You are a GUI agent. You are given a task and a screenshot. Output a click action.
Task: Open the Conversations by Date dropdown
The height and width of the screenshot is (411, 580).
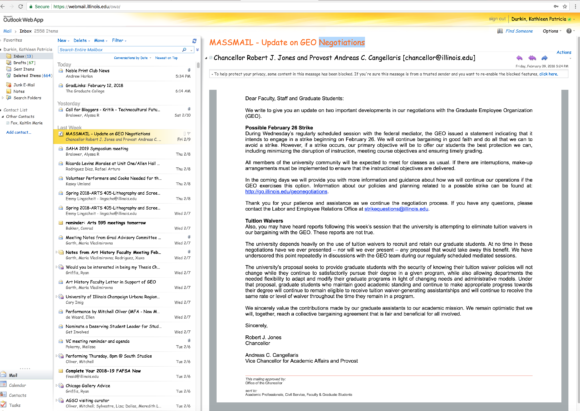click(132, 58)
